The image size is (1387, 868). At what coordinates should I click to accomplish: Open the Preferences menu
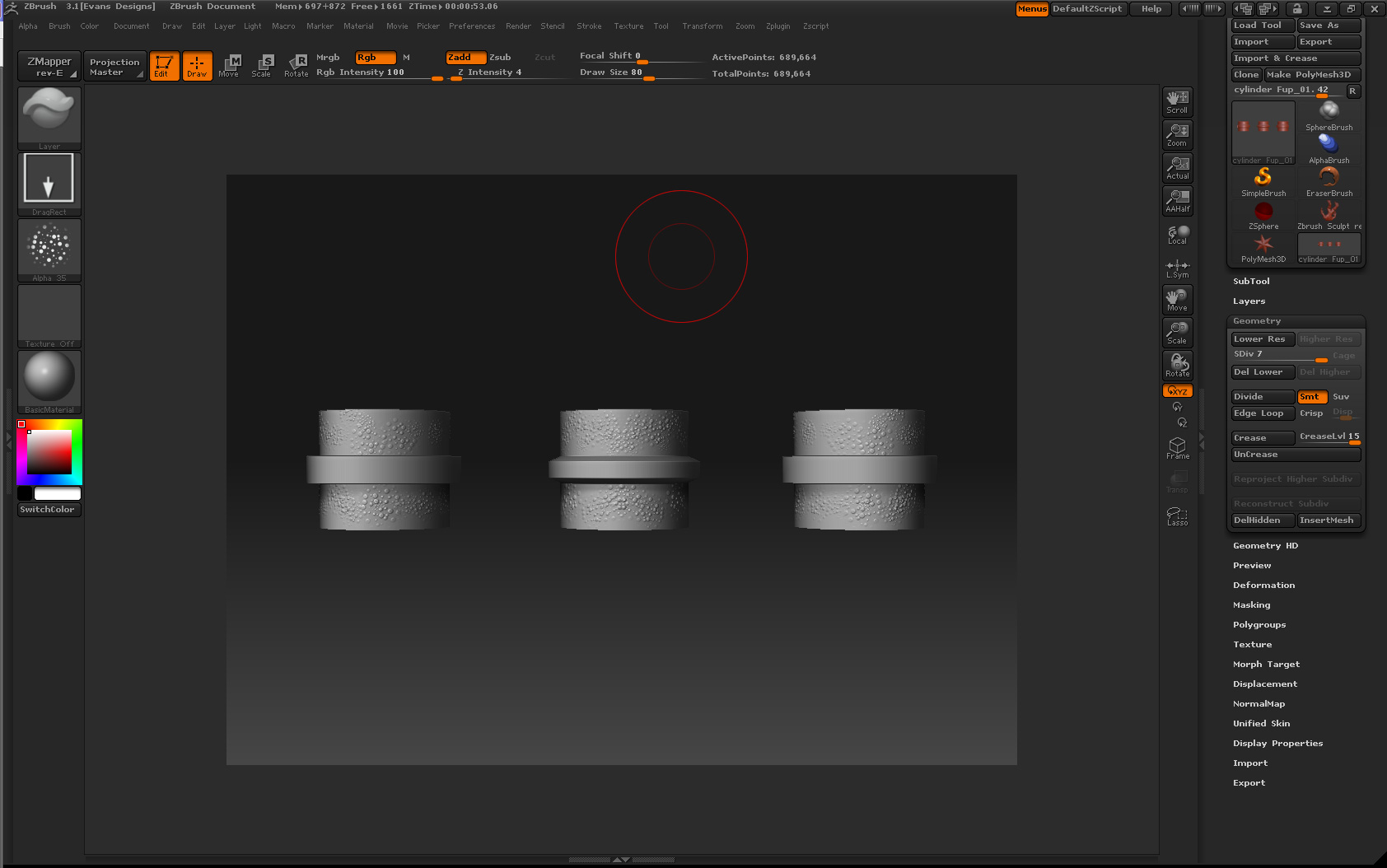pyautogui.click(x=472, y=26)
